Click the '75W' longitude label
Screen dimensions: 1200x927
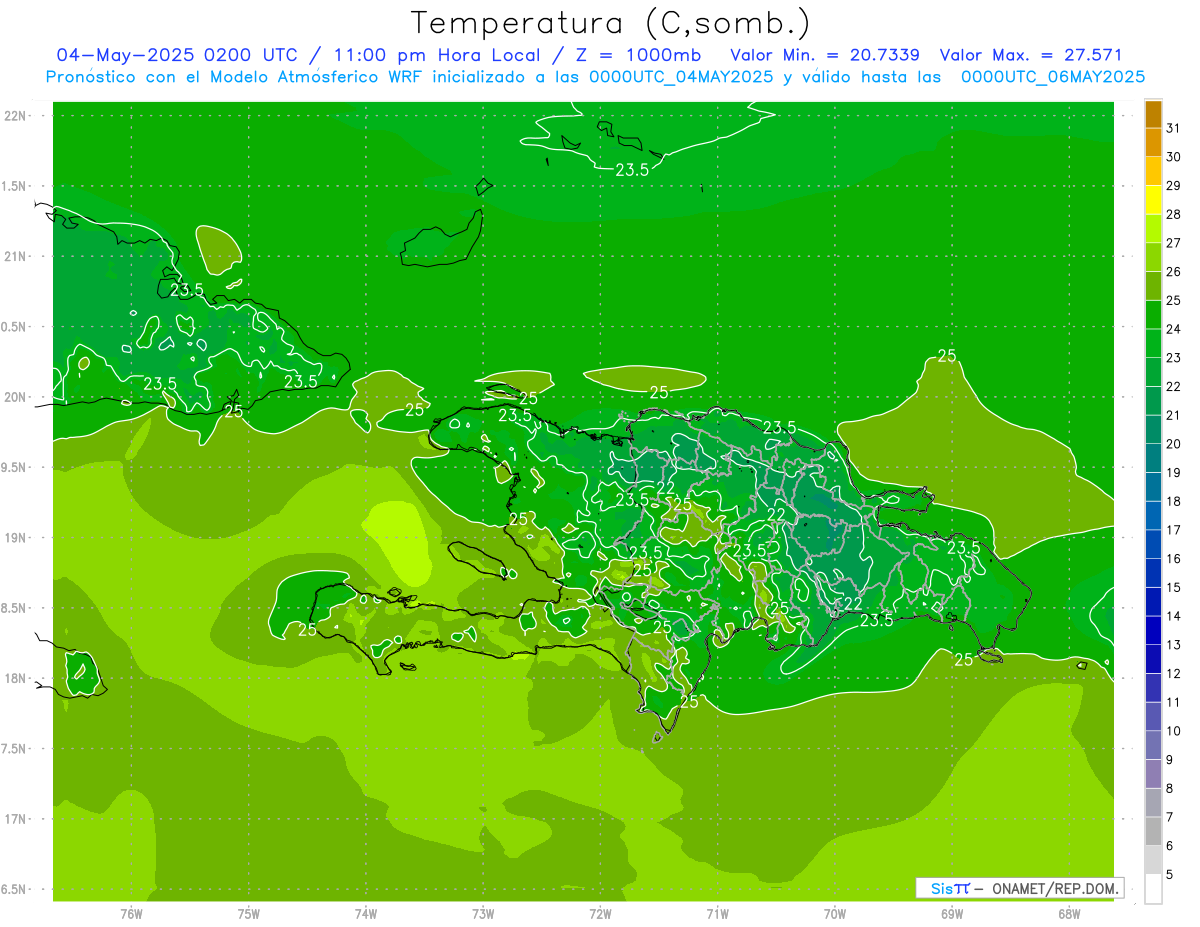[249, 914]
